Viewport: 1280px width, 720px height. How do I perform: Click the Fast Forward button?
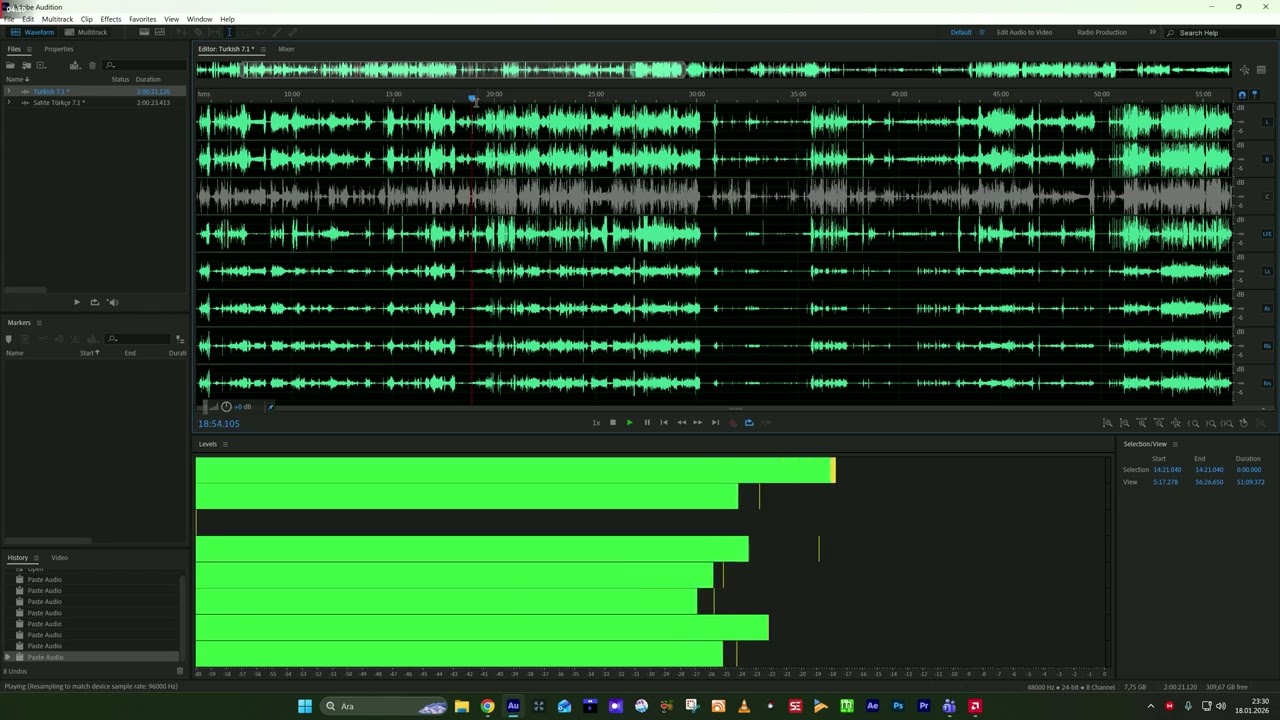click(698, 423)
